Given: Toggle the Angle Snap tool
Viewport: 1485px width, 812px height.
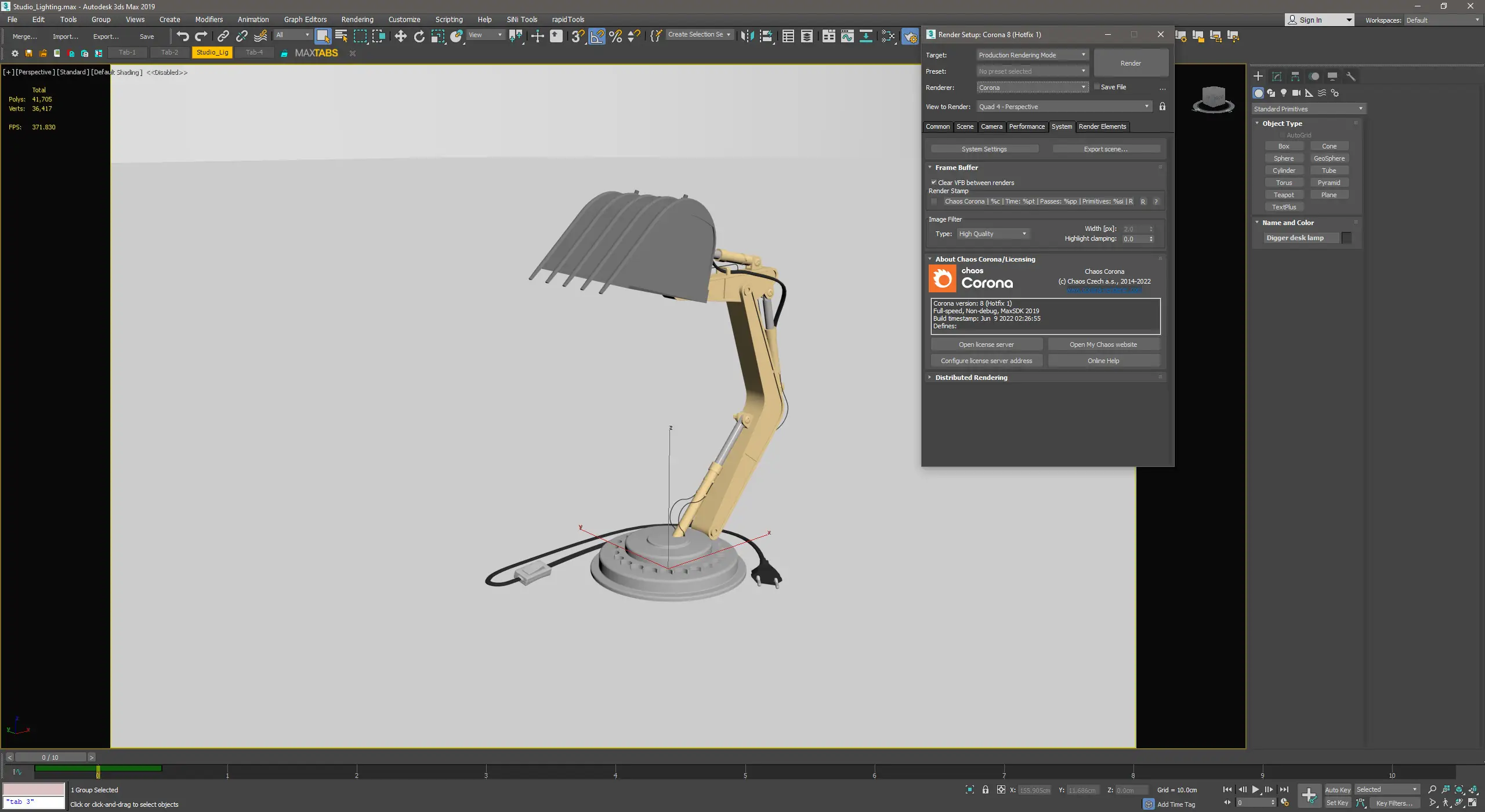Looking at the screenshot, I should pos(596,36).
